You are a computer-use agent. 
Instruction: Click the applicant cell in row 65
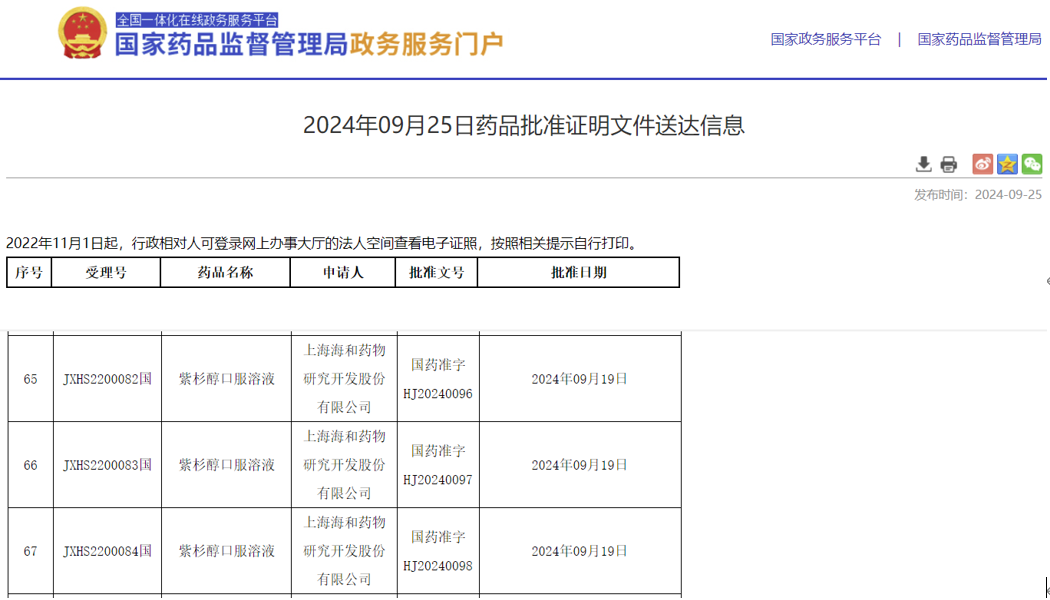344,379
